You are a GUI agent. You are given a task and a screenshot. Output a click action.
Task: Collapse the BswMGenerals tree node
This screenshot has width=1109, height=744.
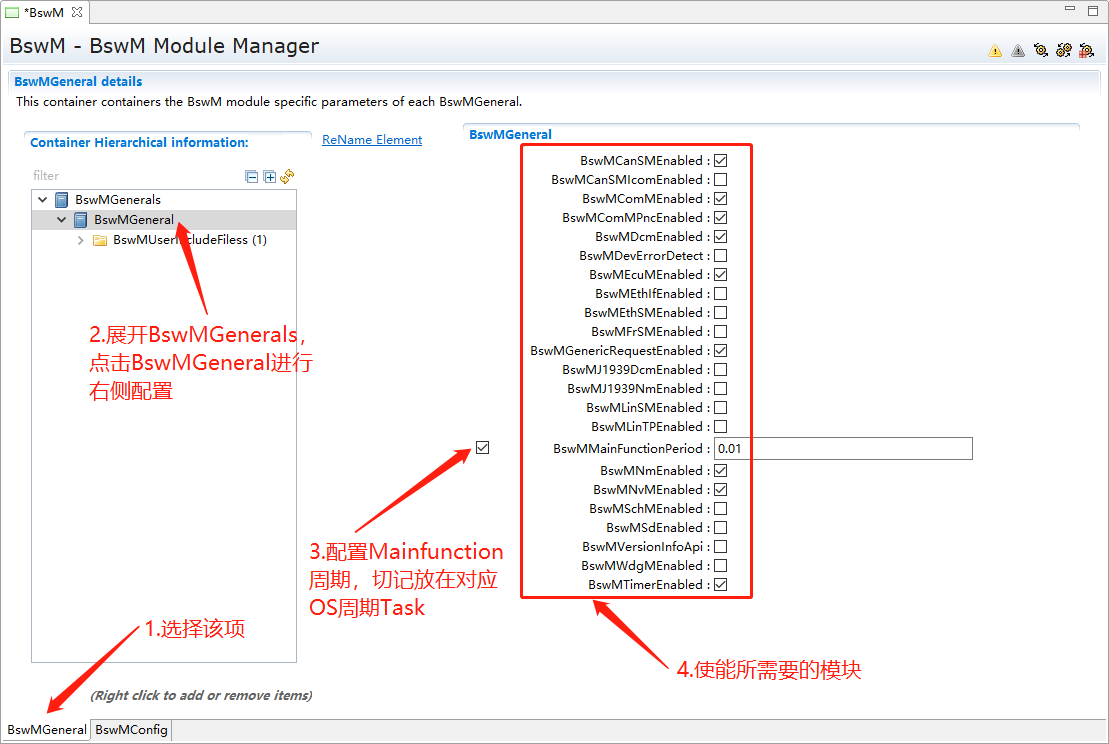tap(43, 199)
